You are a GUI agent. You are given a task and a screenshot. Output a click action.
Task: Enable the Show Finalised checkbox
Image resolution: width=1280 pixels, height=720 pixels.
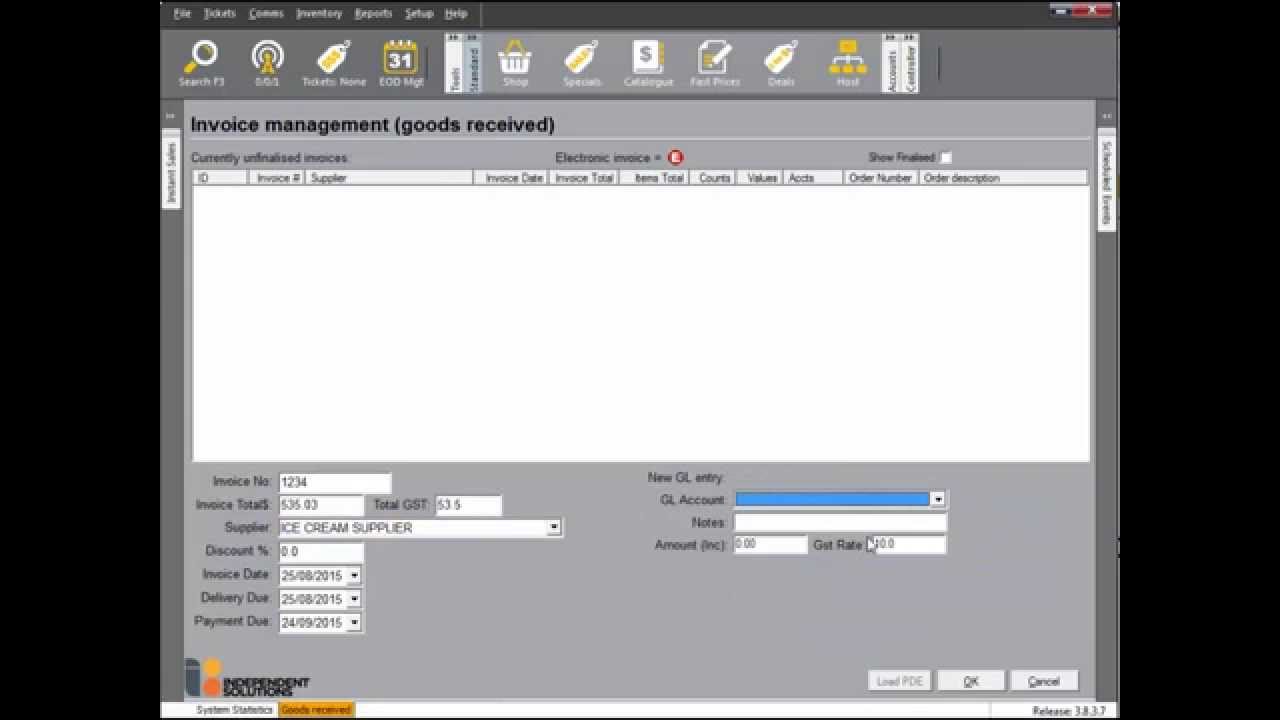coord(946,158)
